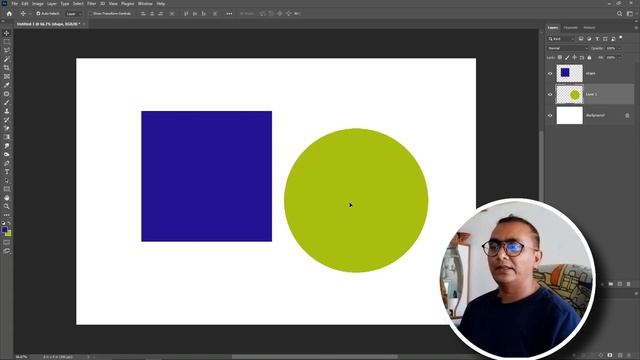The image size is (640, 360).
Task: Open Quick Mask mode icon
Action: 7,242
